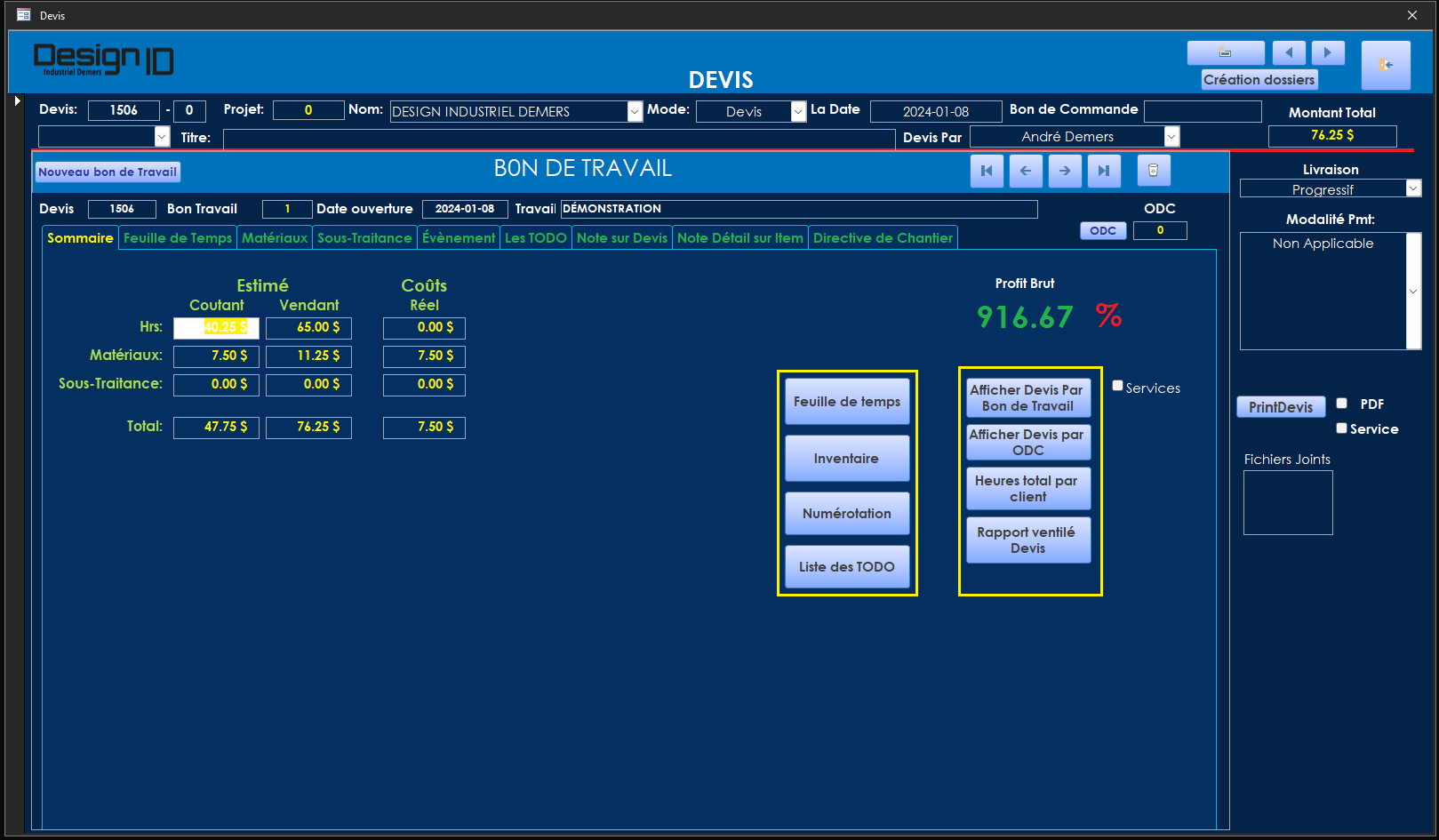1439x840 pixels.
Task: Expand the Livraison dropdown
Action: [x=1413, y=188]
